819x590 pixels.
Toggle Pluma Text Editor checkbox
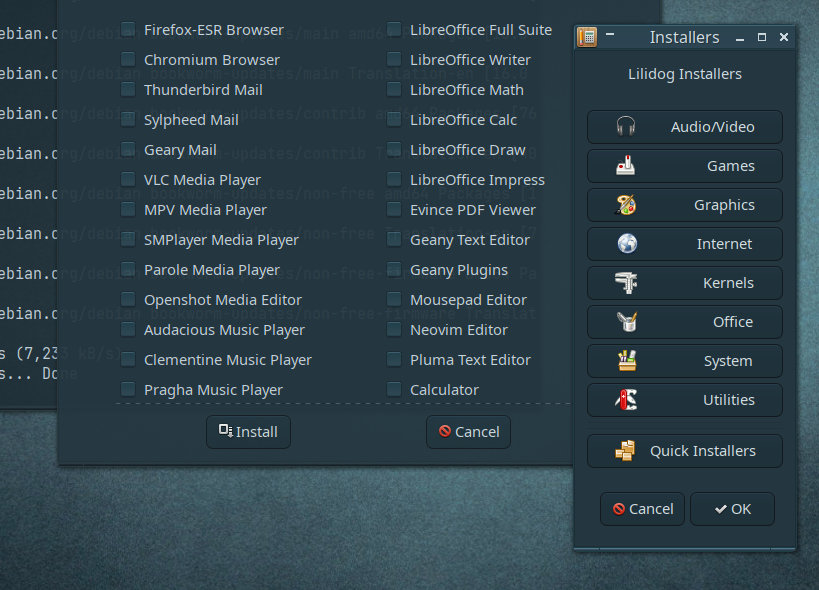click(x=394, y=359)
